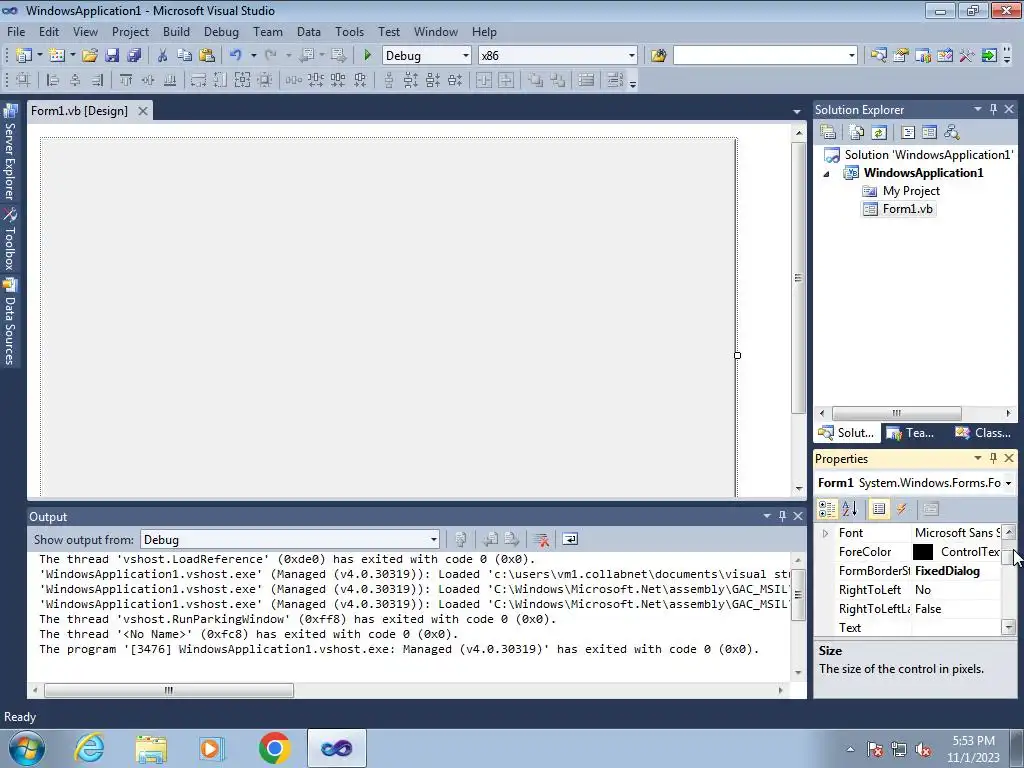Show Events with the lightning bolt button
Screen dimensions: 1024x768
pos(901,509)
